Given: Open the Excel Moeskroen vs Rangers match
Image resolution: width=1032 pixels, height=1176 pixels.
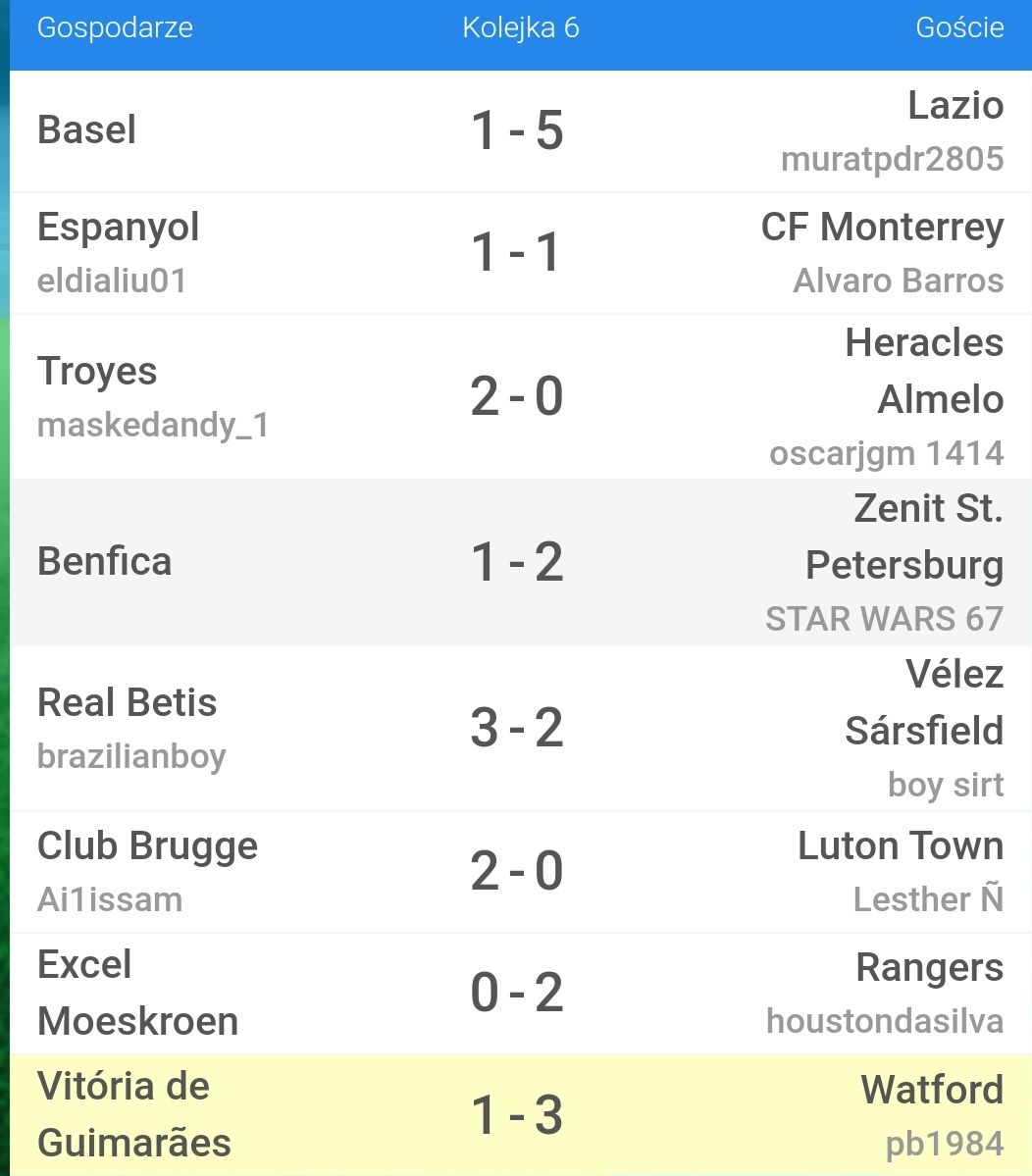Looking at the screenshot, I should coord(521,994).
